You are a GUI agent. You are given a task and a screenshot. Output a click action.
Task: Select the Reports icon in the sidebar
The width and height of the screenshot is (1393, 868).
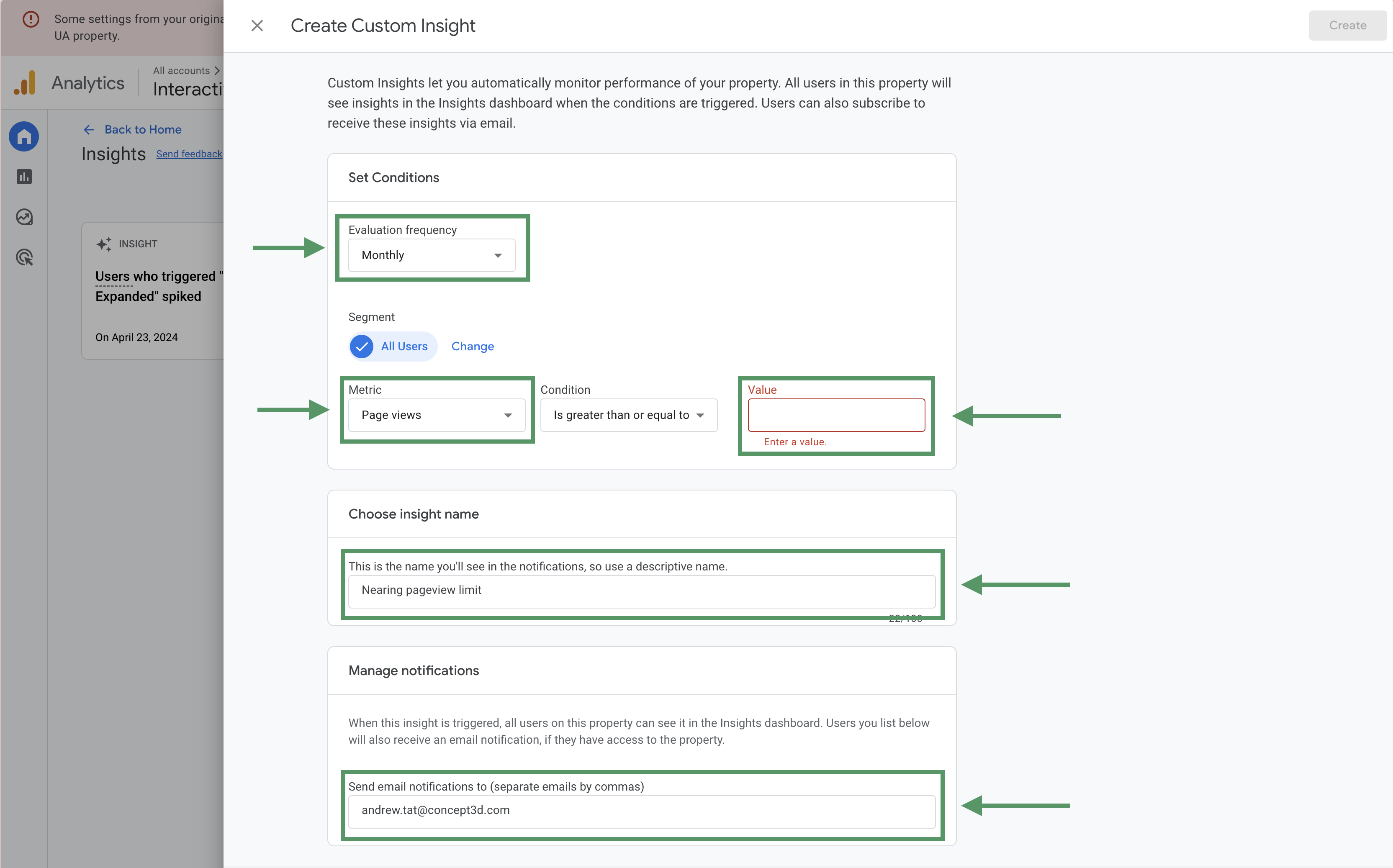click(23, 177)
